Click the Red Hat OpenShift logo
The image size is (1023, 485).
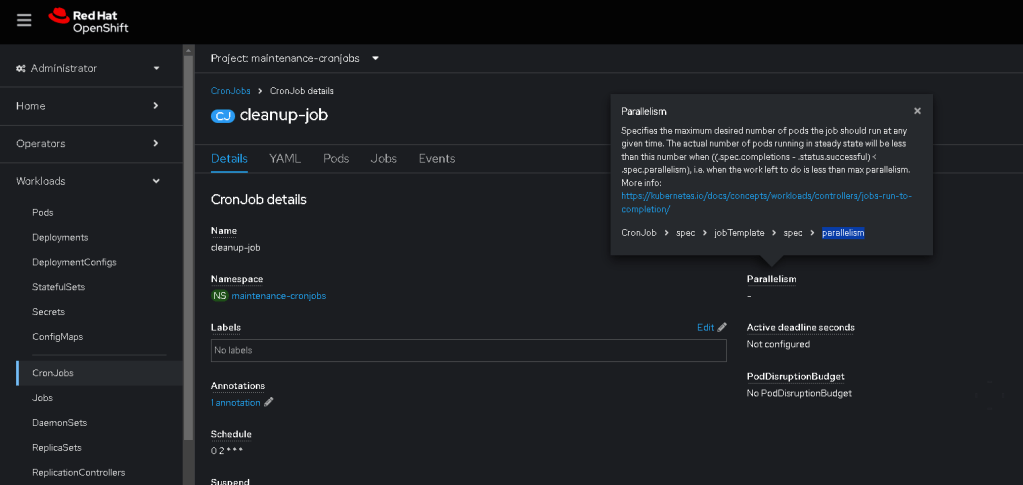click(x=89, y=21)
